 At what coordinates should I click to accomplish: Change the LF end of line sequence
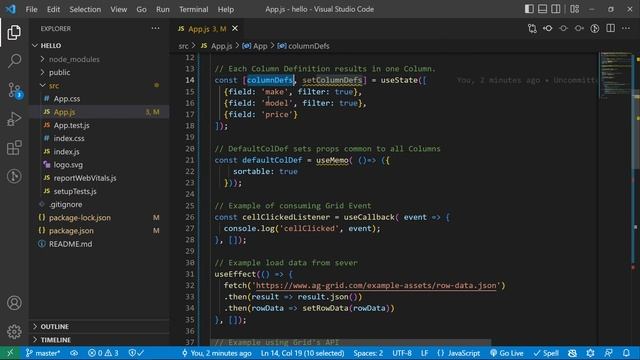pyautogui.click(x=424, y=353)
